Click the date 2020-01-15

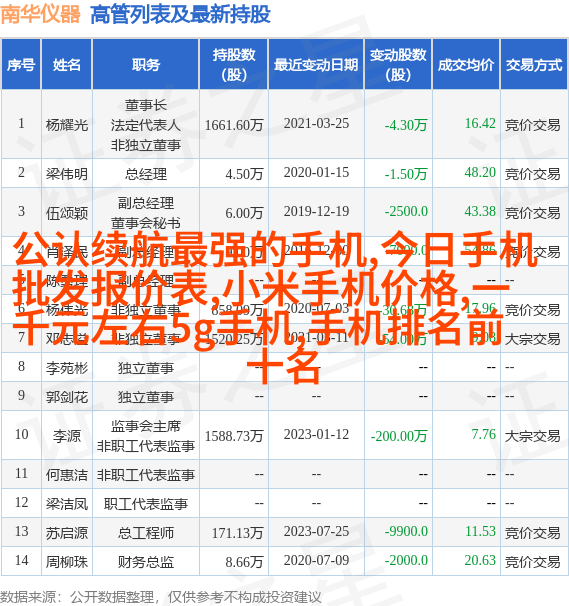point(316,172)
